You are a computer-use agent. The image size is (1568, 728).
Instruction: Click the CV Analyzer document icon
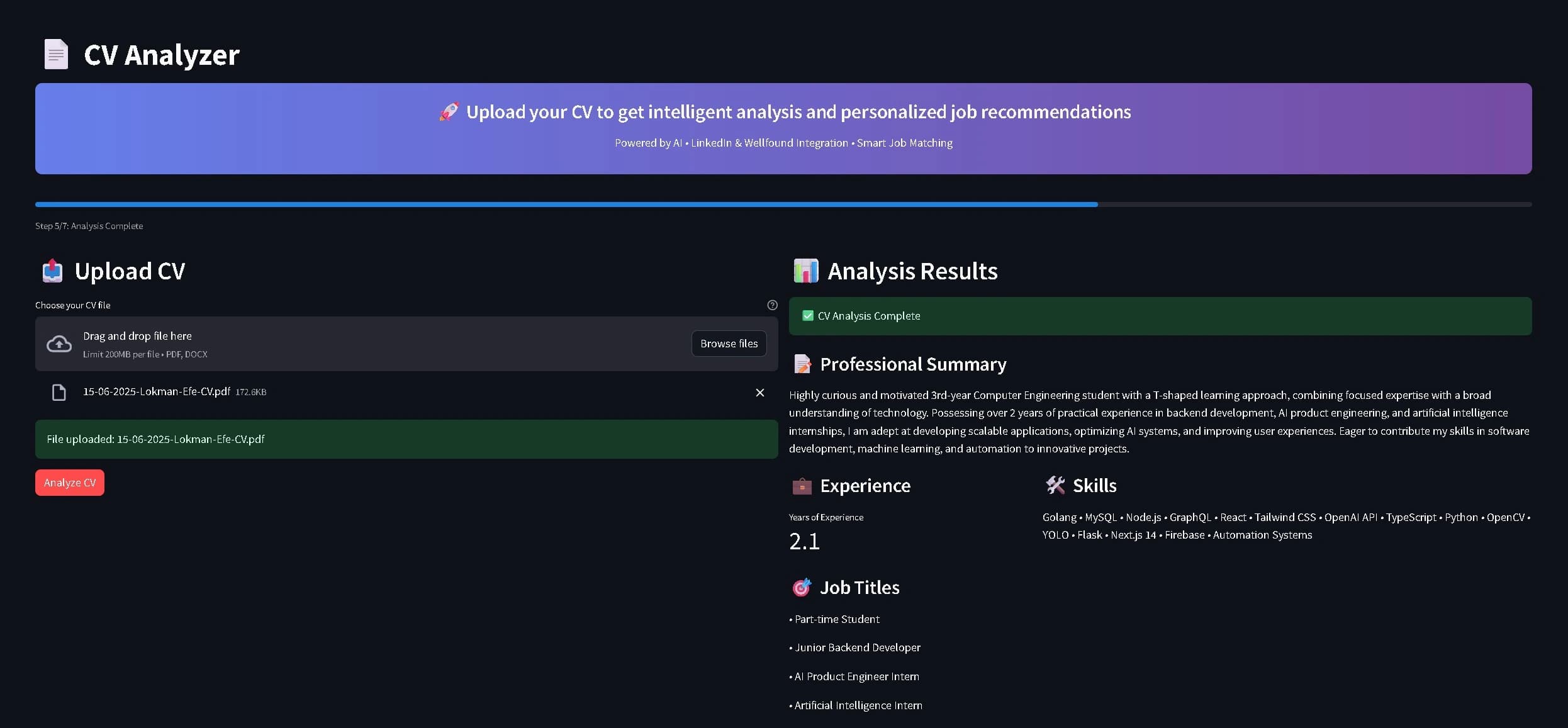[x=55, y=54]
